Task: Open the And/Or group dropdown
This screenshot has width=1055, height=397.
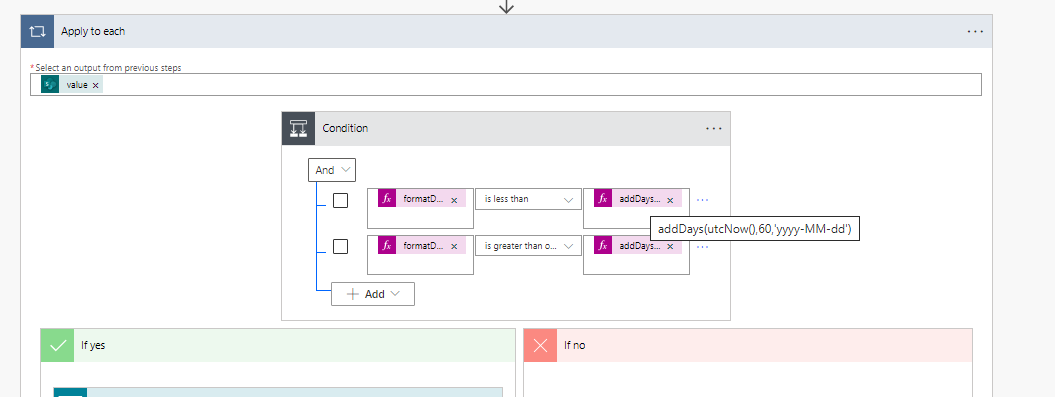Action: click(x=332, y=170)
